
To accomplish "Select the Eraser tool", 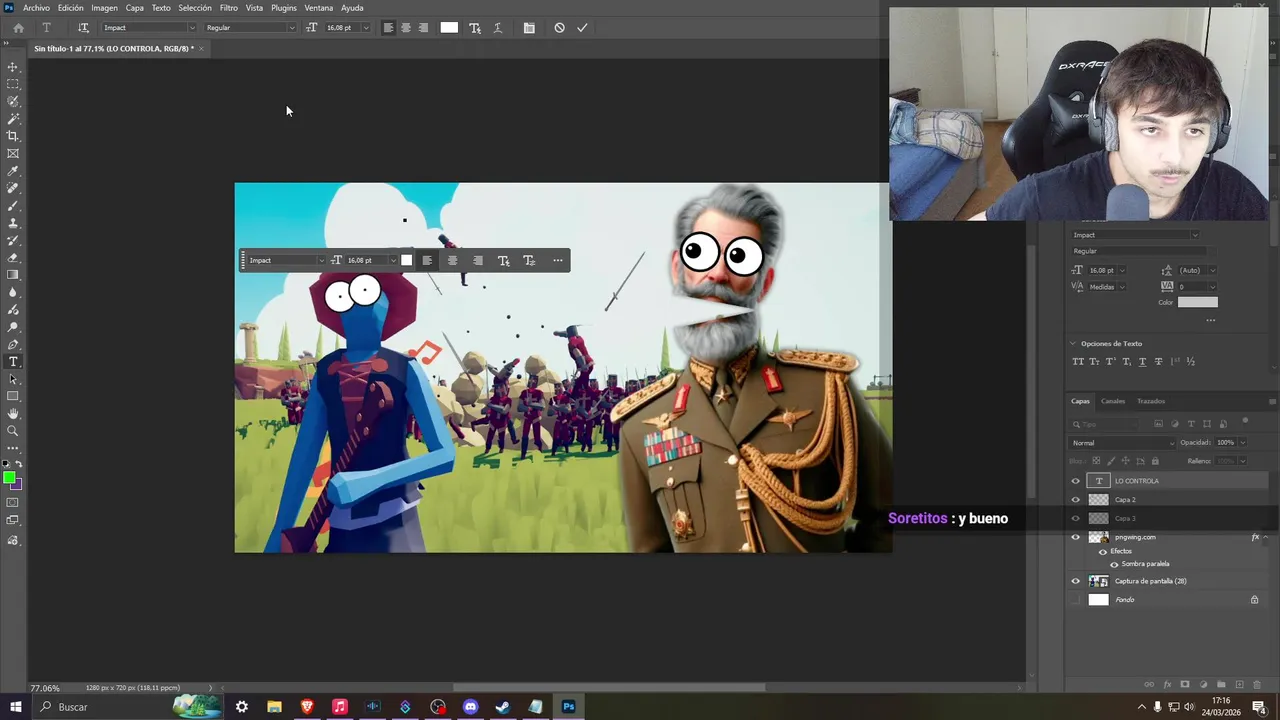I will 13,258.
